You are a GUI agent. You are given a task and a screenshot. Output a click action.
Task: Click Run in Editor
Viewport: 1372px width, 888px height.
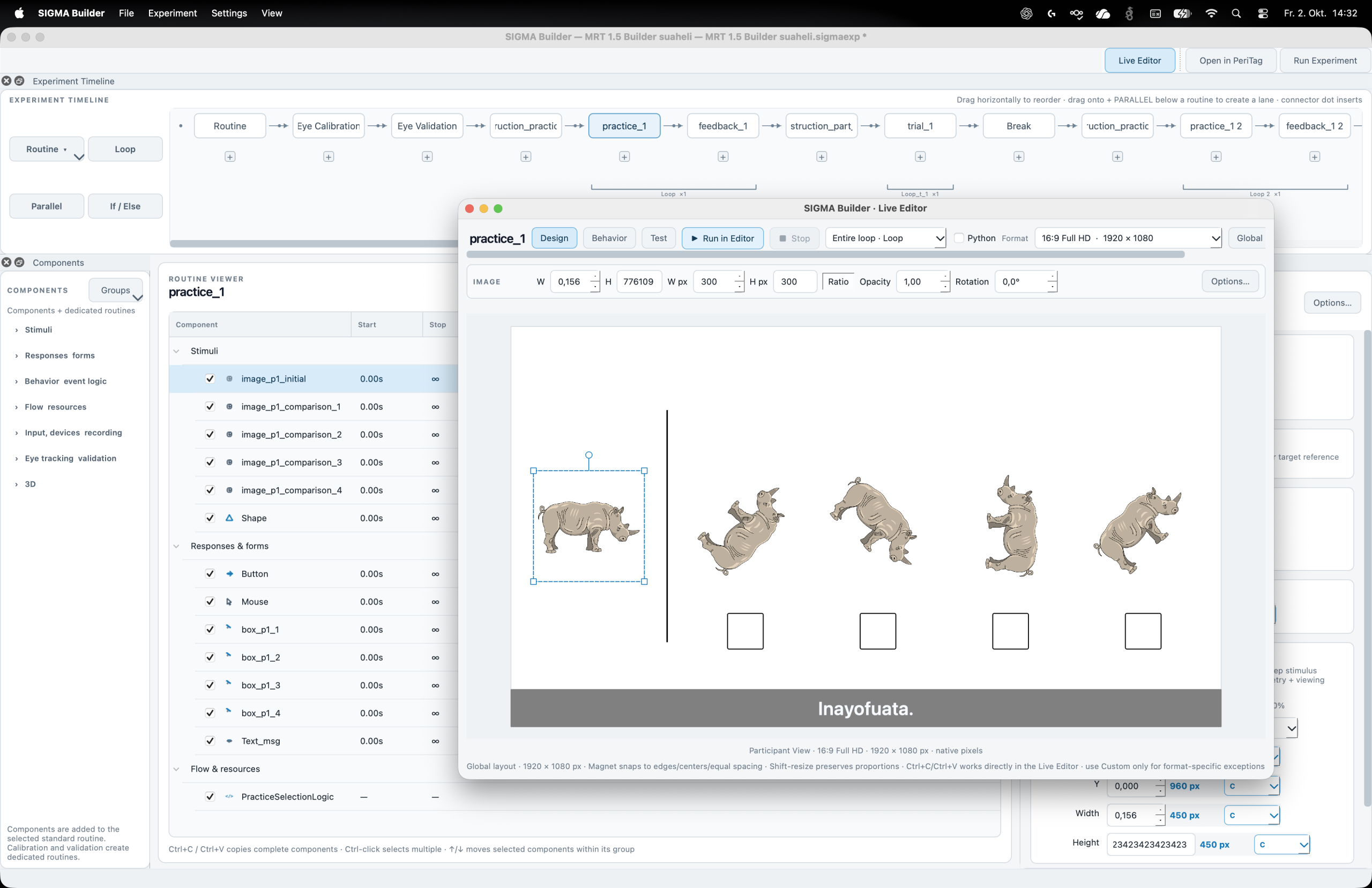tap(722, 238)
